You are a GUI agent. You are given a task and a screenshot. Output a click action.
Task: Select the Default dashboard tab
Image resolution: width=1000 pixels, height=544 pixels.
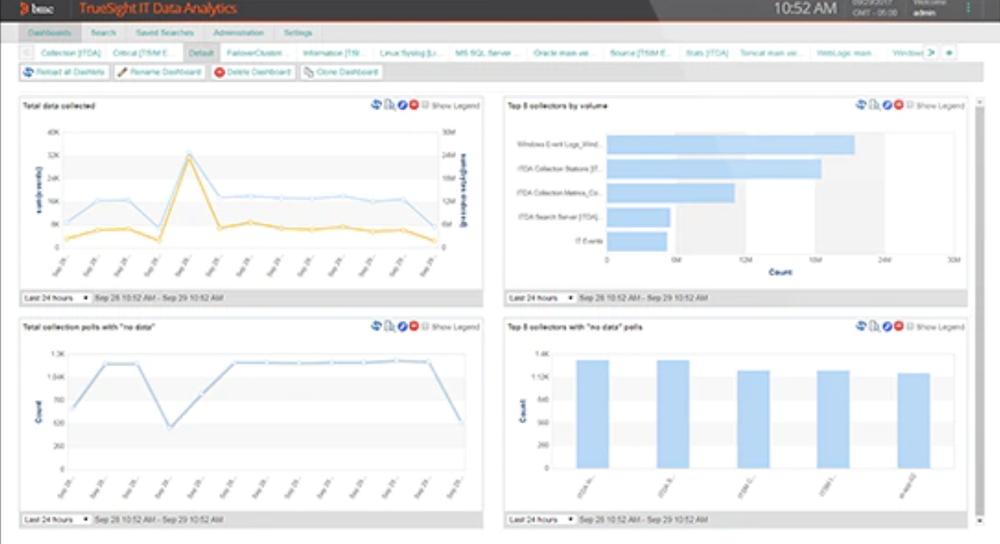[x=201, y=53]
